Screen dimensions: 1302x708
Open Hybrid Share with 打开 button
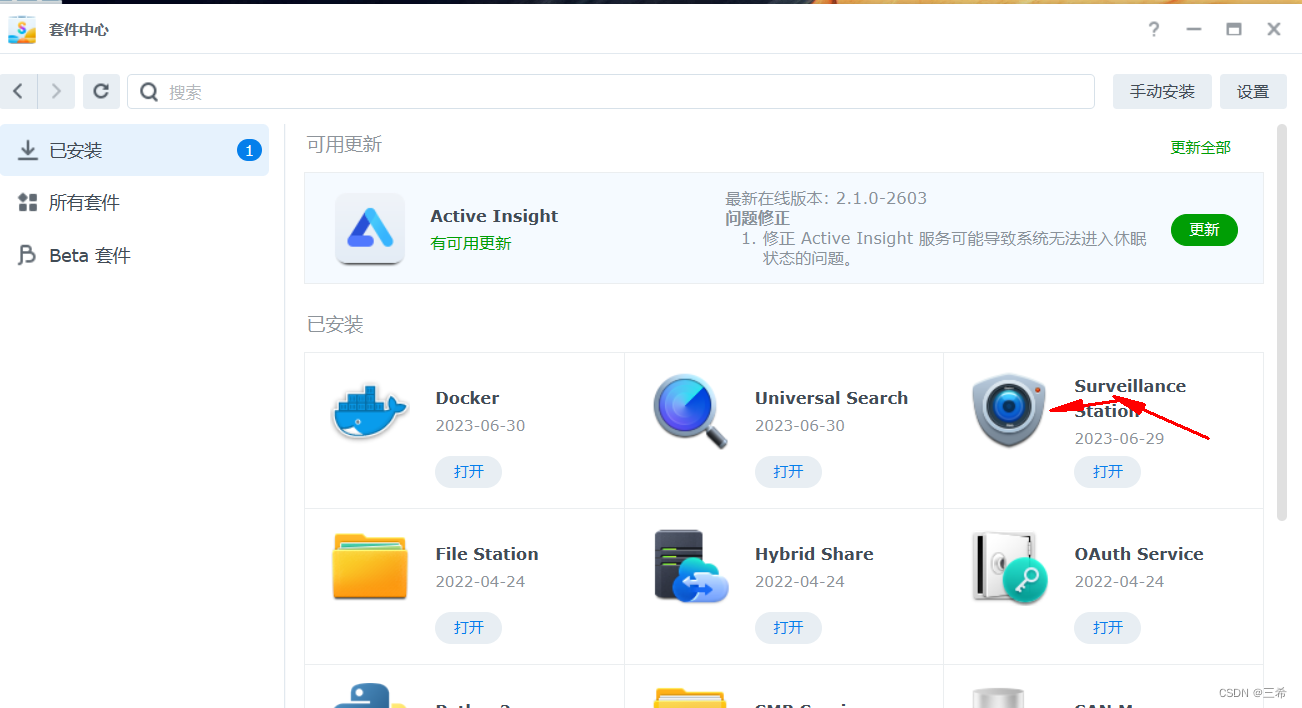(788, 628)
